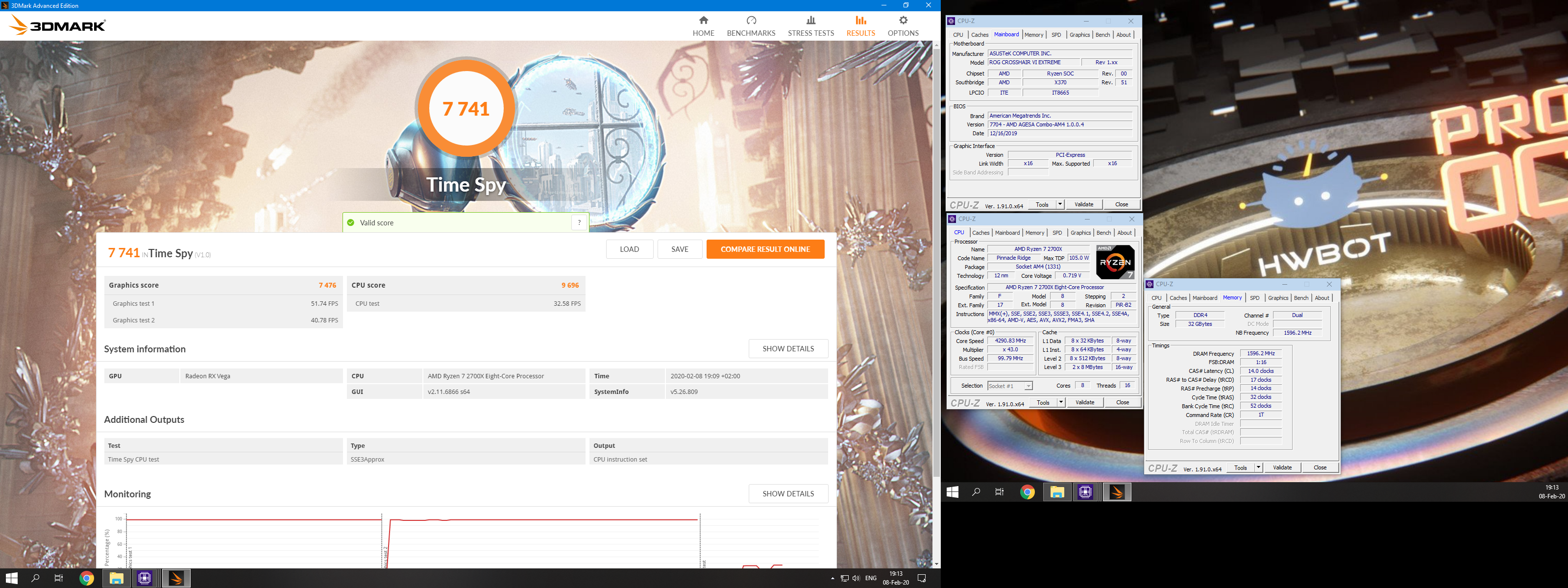Click the valid score help question mark
Image resolution: width=1568 pixels, height=588 pixels.
(579, 222)
